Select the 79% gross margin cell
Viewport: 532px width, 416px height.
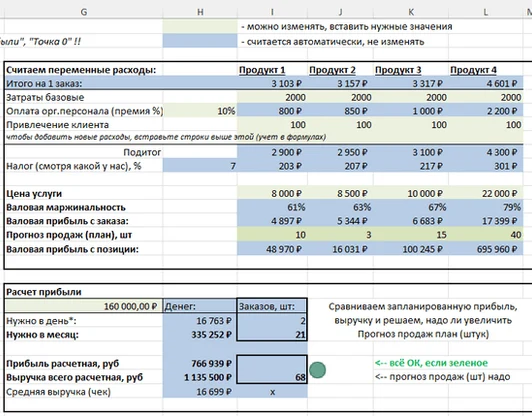[x=486, y=207]
